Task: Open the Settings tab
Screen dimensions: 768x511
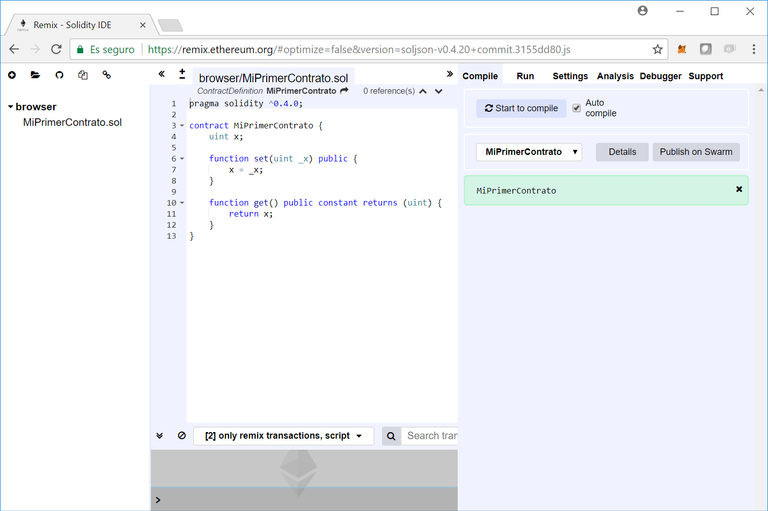Action: coord(570,76)
